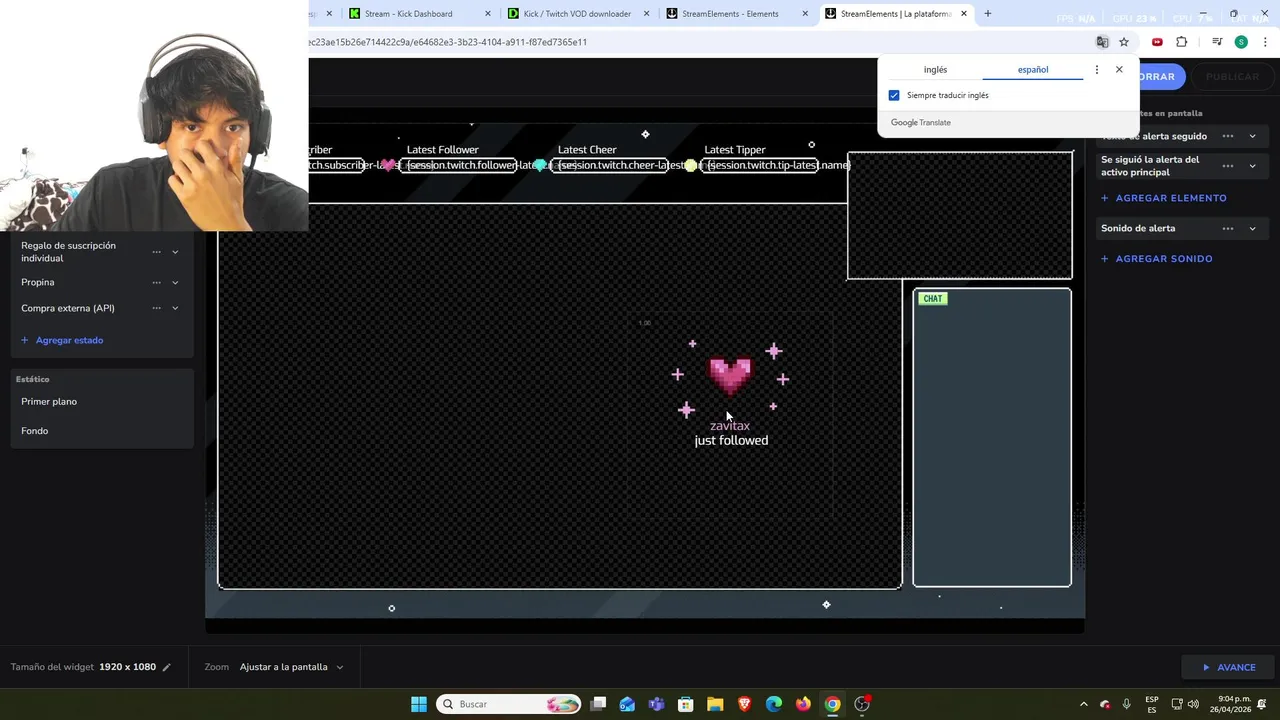Screen dimensions: 1280x720
Task: Bookmark this page with the star icon
Action: coord(1124,42)
